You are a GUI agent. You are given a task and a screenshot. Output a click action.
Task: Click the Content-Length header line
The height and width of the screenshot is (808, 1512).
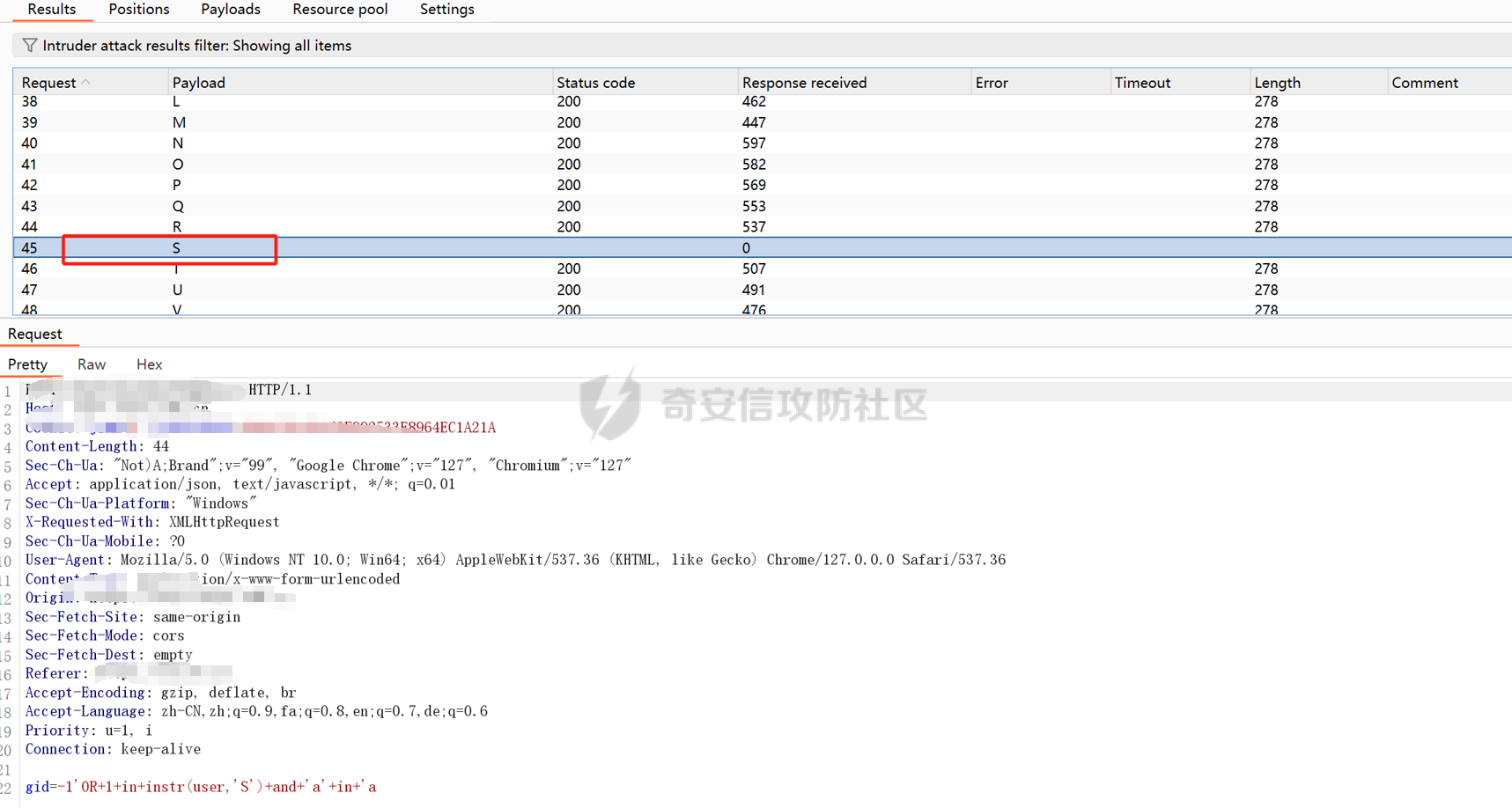[97, 446]
